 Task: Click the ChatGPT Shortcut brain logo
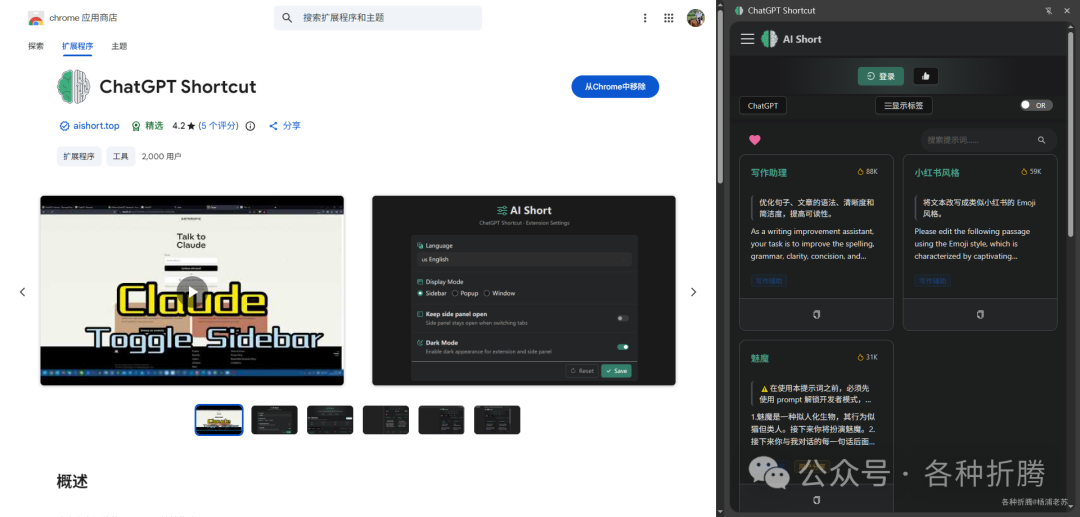(x=74, y=87)
